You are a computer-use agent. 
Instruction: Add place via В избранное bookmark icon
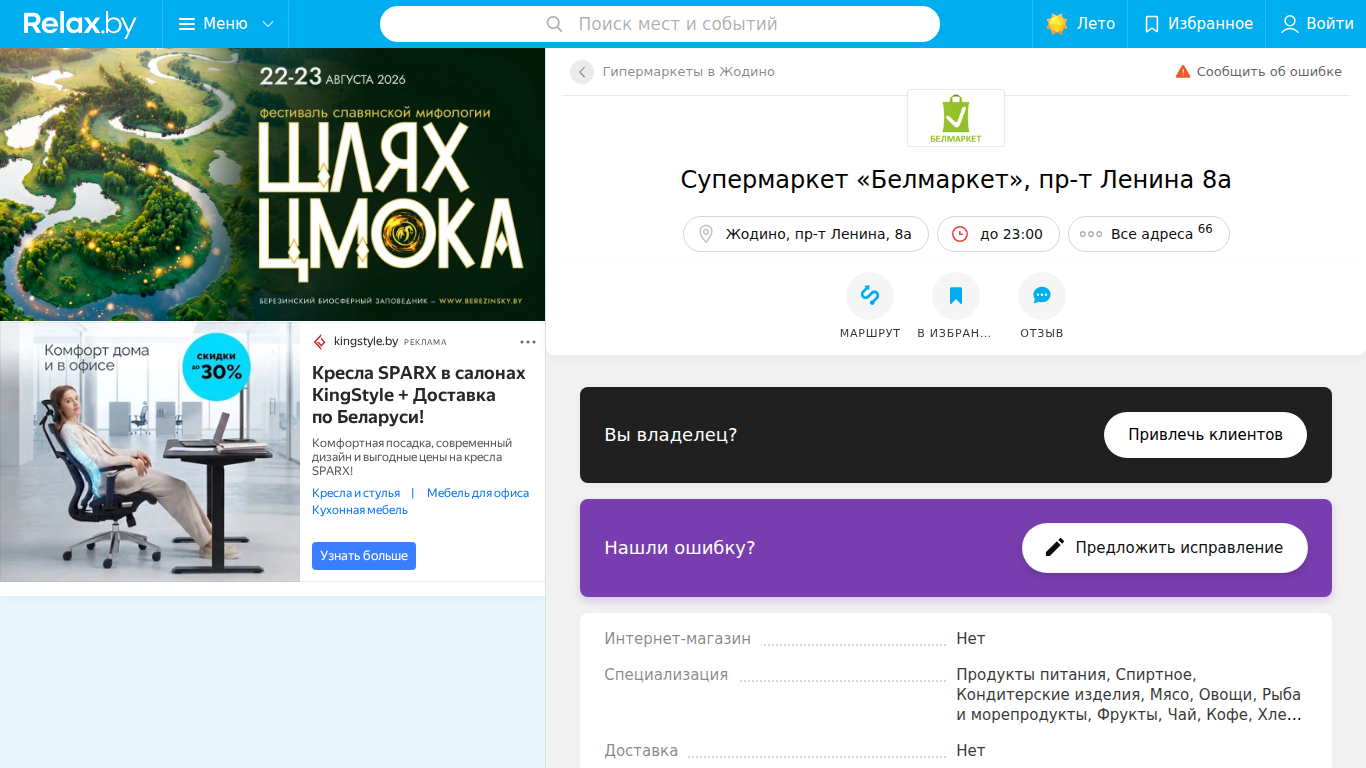click(956, 296)
